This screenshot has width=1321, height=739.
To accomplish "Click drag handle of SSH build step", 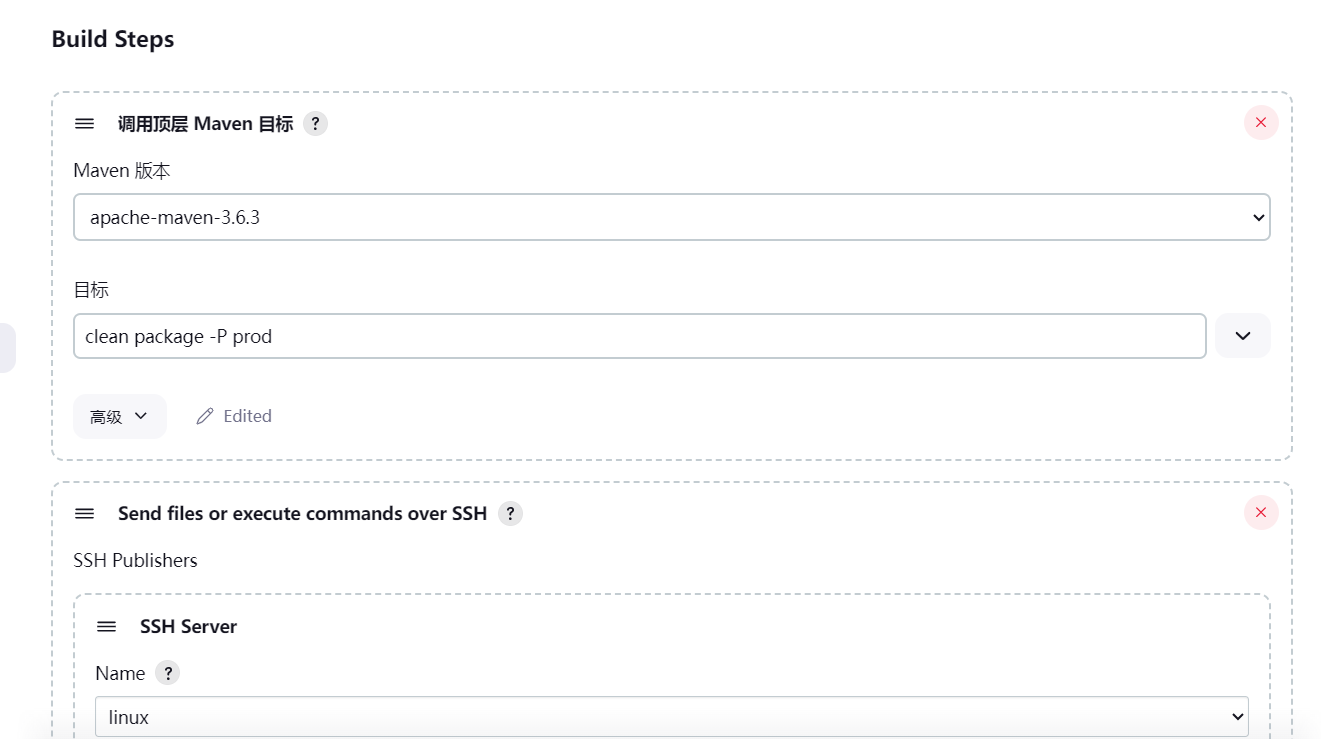I will click(x=85, y=513).
